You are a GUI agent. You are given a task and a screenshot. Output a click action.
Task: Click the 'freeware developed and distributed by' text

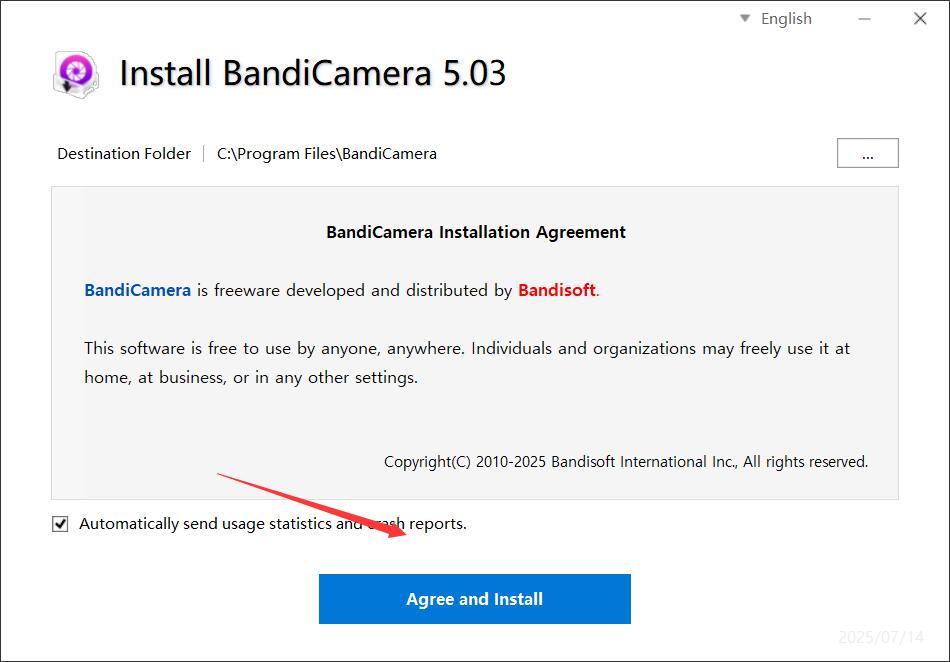tap(354, 290)
